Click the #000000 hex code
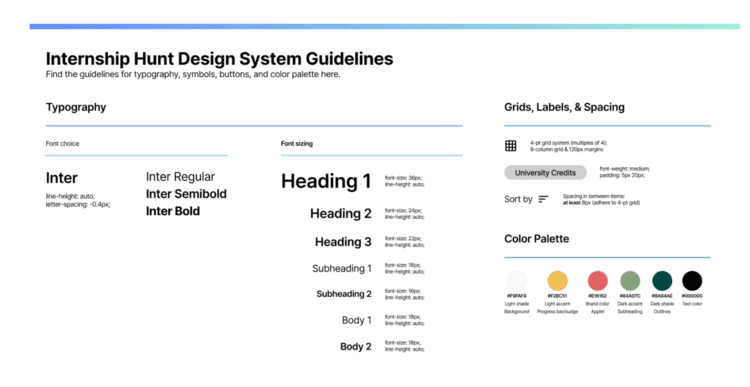This screenshot has height=387, width=750. 692,296
